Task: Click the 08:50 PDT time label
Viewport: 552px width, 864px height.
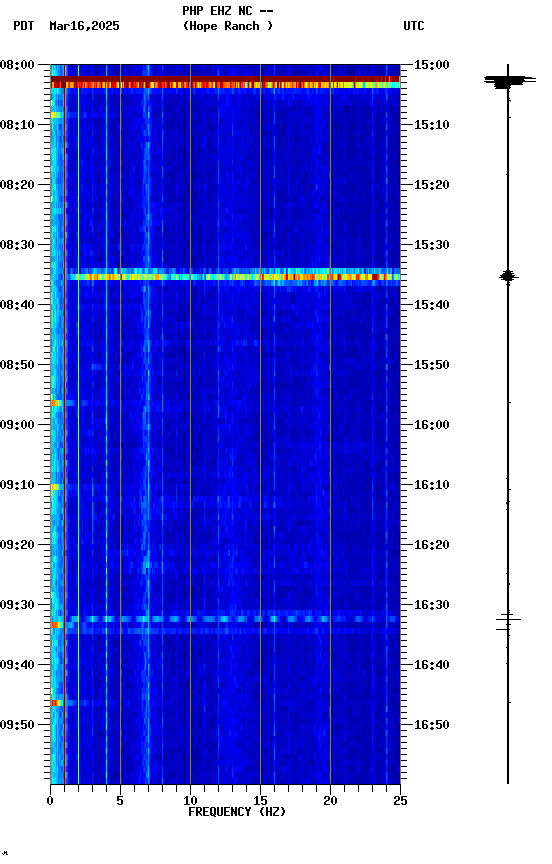Action: click(x=17, y=365)
